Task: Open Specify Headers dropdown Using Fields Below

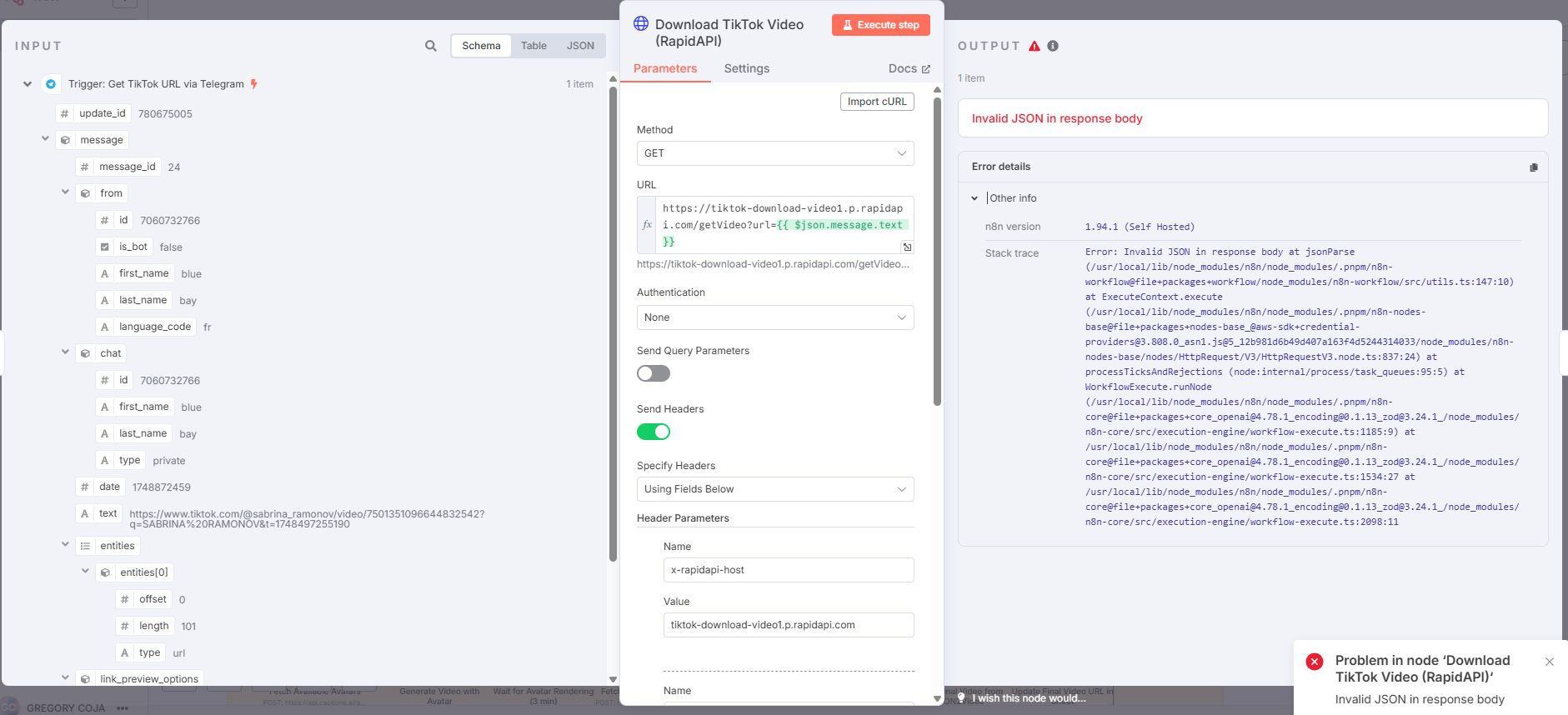Action: (775, 489)
